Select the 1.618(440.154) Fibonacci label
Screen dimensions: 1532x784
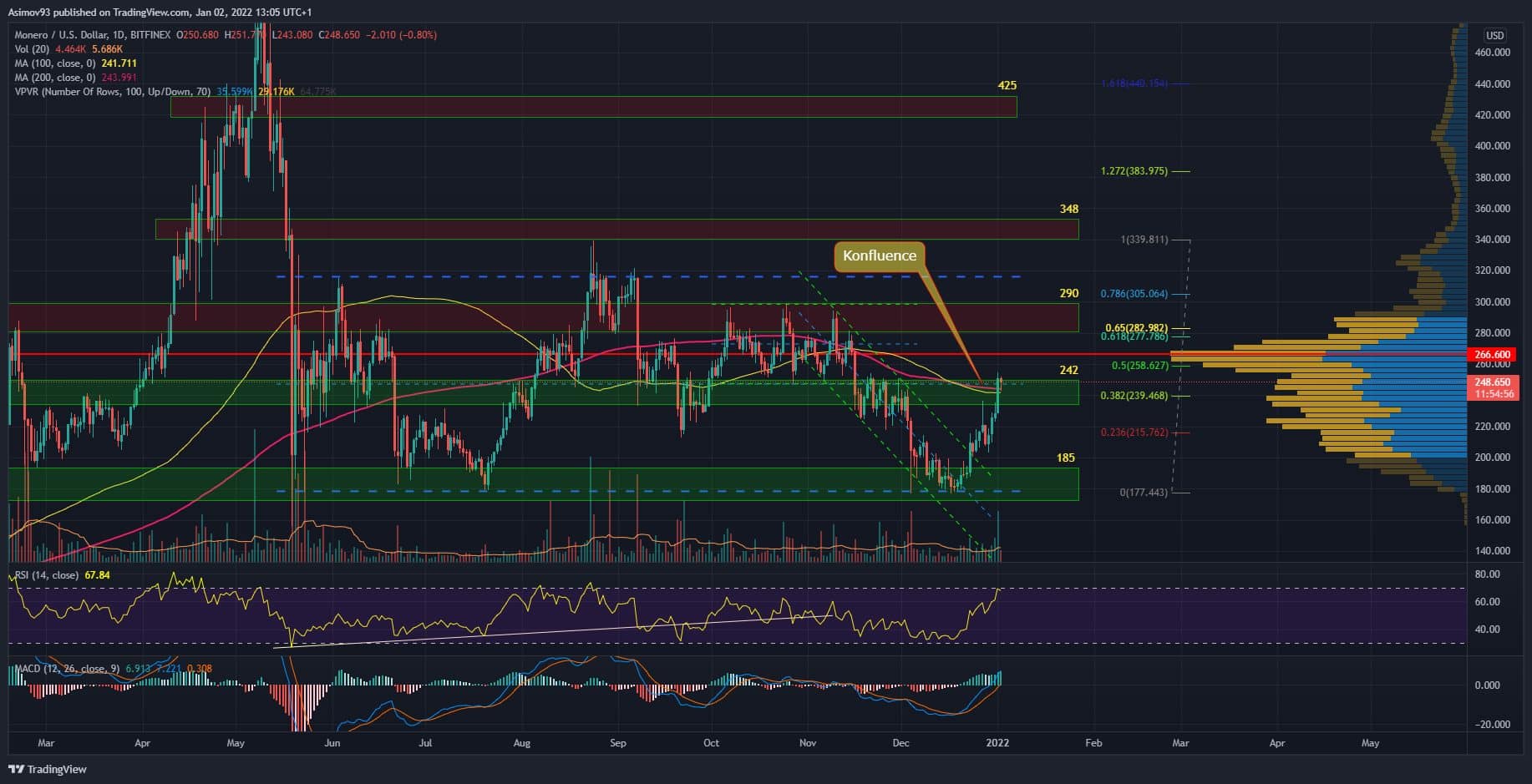pyautogui.click(x=1134, y=83)
